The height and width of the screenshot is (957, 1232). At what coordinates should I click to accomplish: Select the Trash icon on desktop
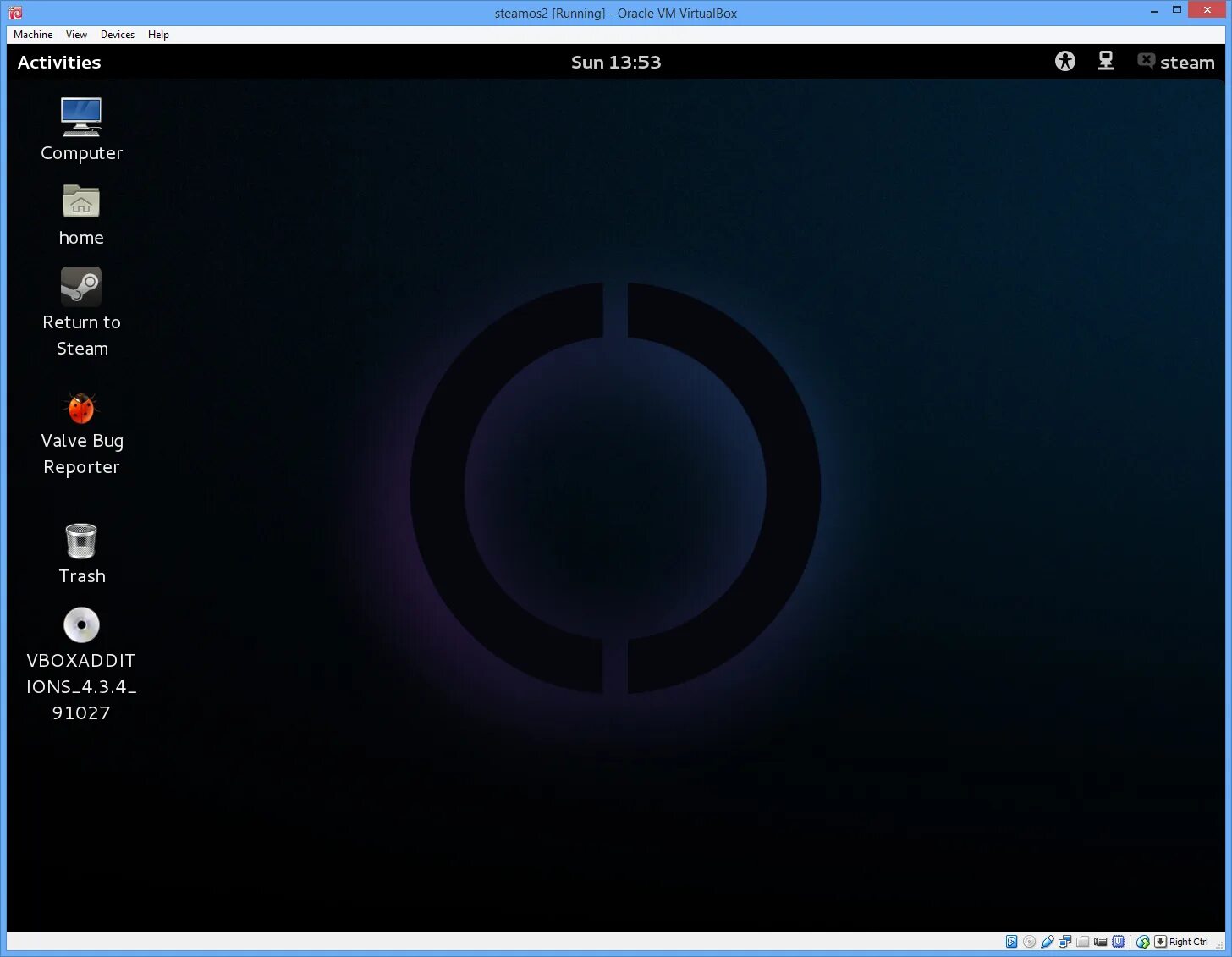click(x=81, y=541)
